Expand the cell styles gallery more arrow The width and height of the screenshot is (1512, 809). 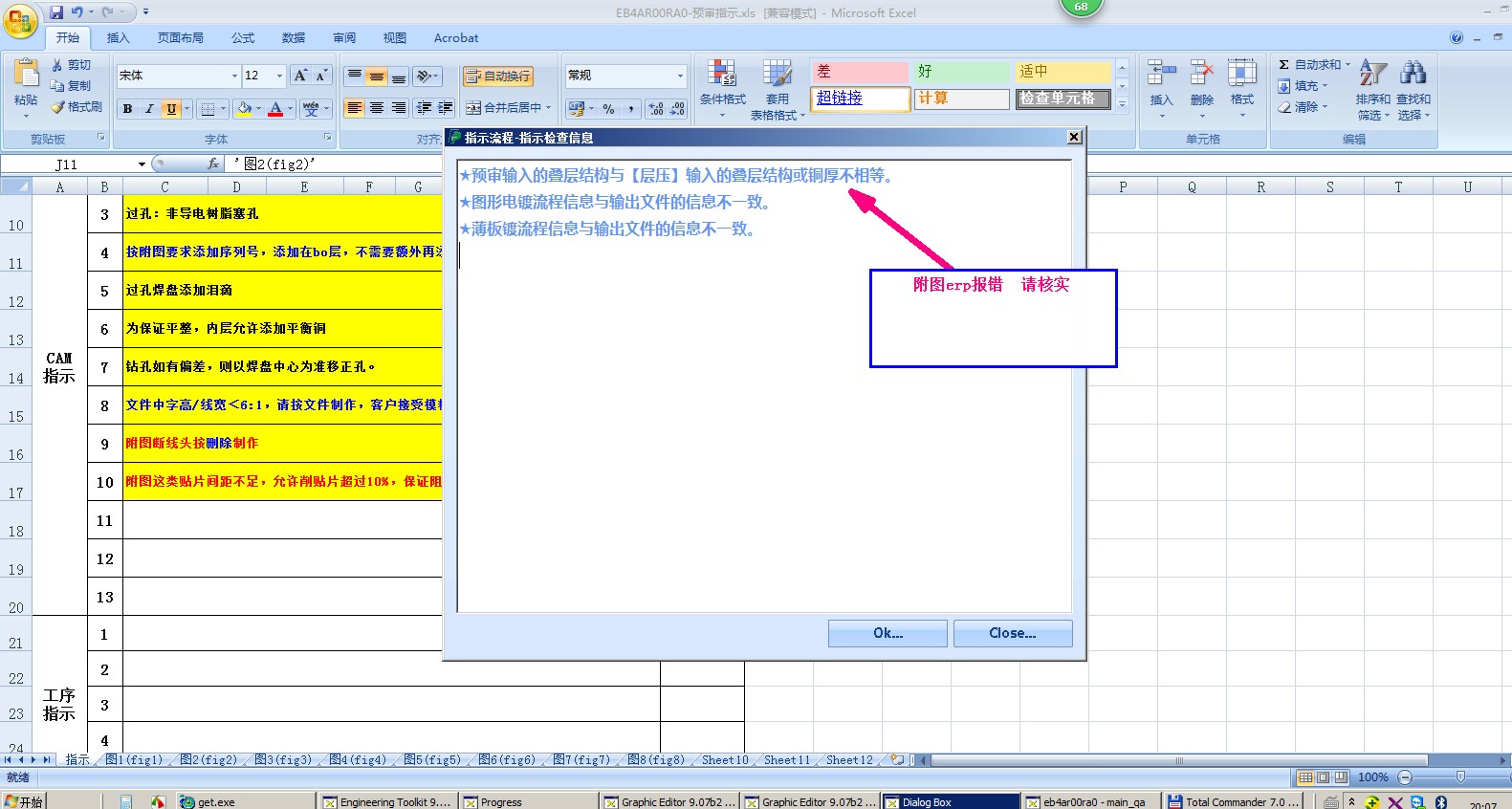[1123, 104]
